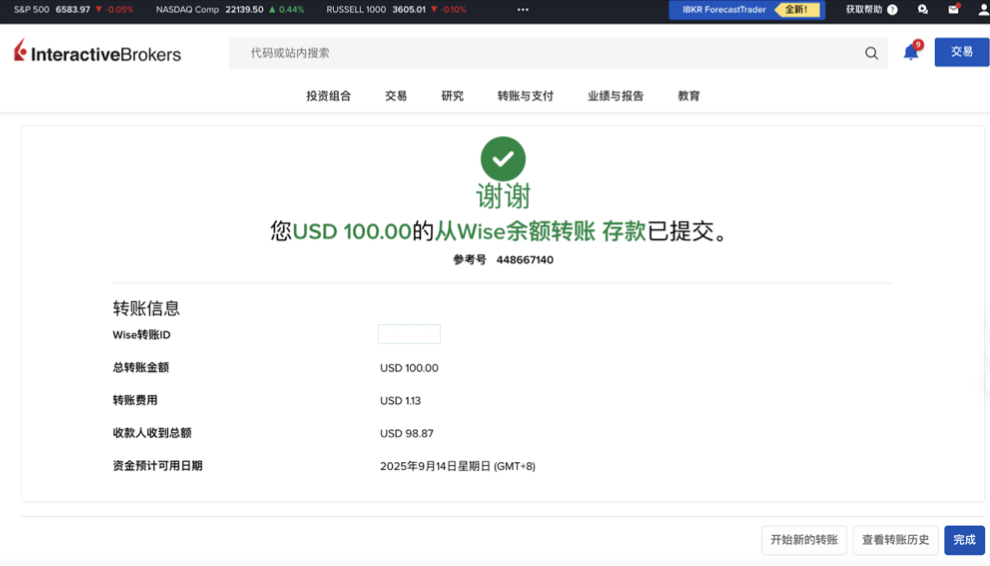
Task: Open the 投资组合 menu
Action: 328,96
